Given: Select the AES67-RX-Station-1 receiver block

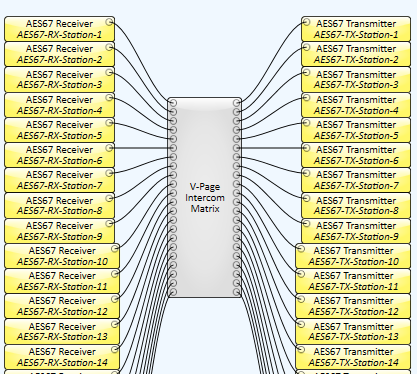Looking at the screenshot, I should tap(59, 29).
